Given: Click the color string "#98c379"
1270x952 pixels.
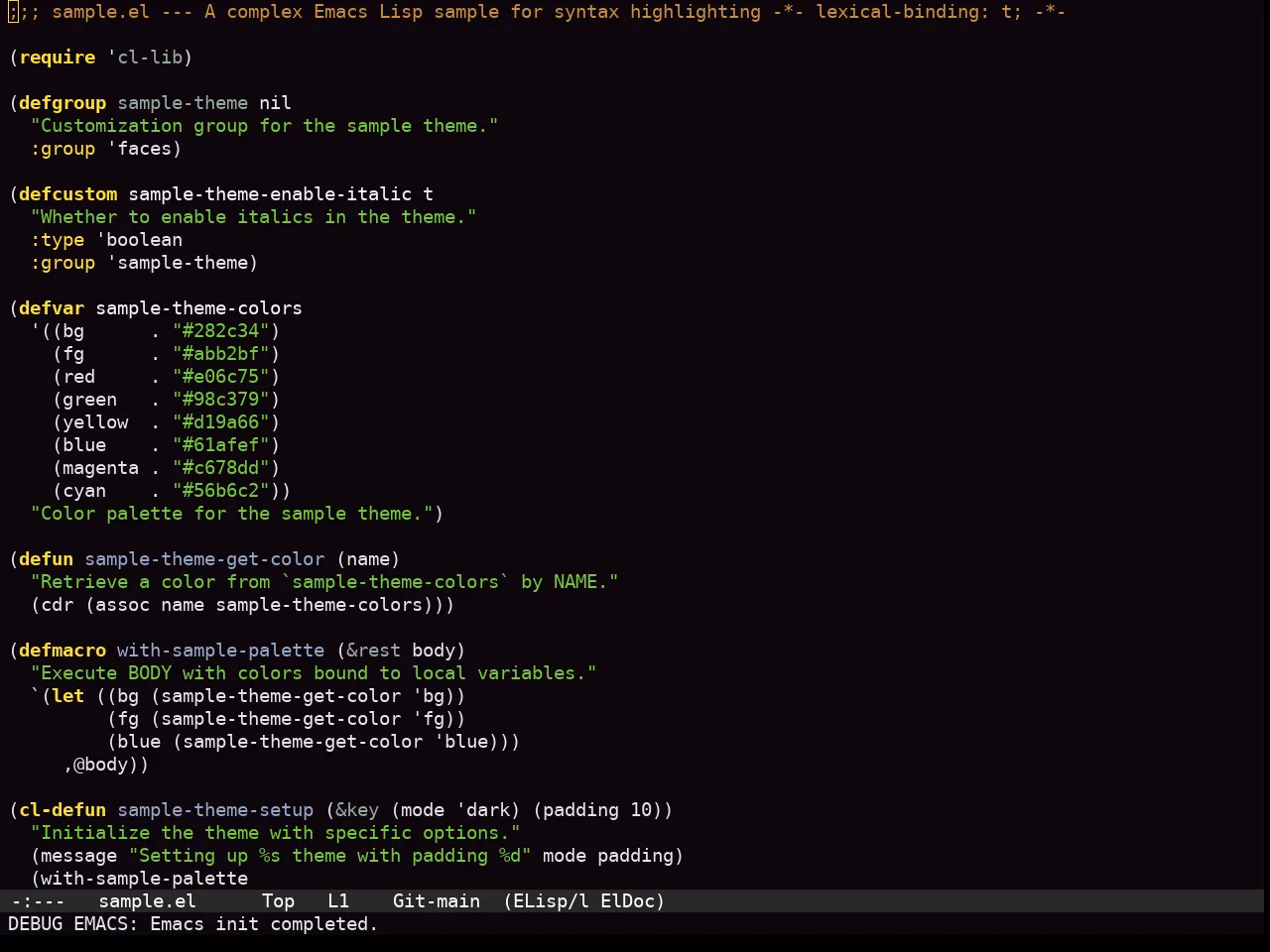Looking at the screenshot, I should [221, 400].
